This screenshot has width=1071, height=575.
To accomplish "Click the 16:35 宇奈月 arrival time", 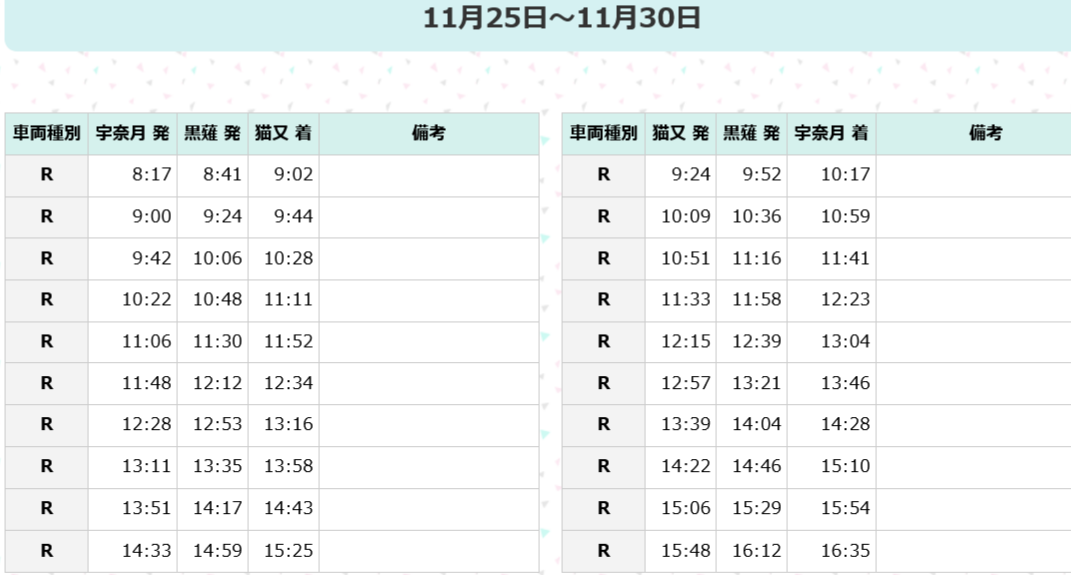I will pos(845,550).
